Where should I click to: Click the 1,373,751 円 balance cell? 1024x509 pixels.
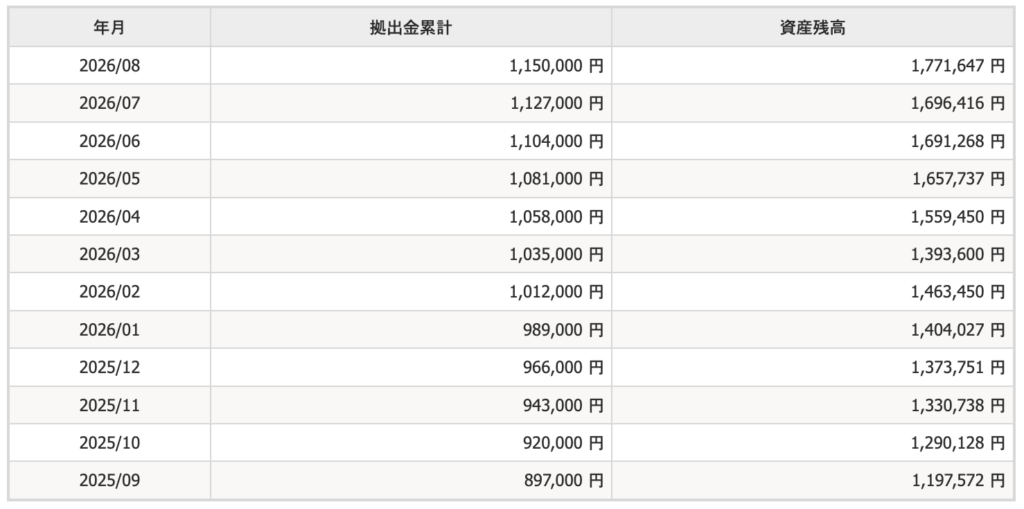(813, 367)
